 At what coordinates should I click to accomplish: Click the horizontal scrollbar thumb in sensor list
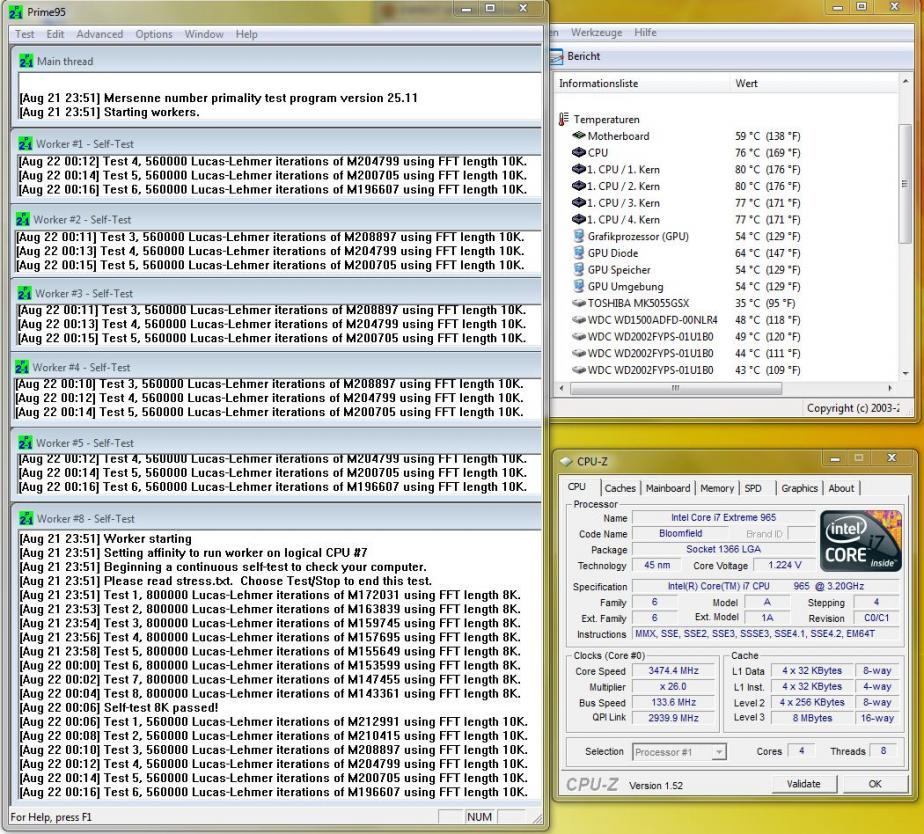pyautogui.click(x=676, y=388)
